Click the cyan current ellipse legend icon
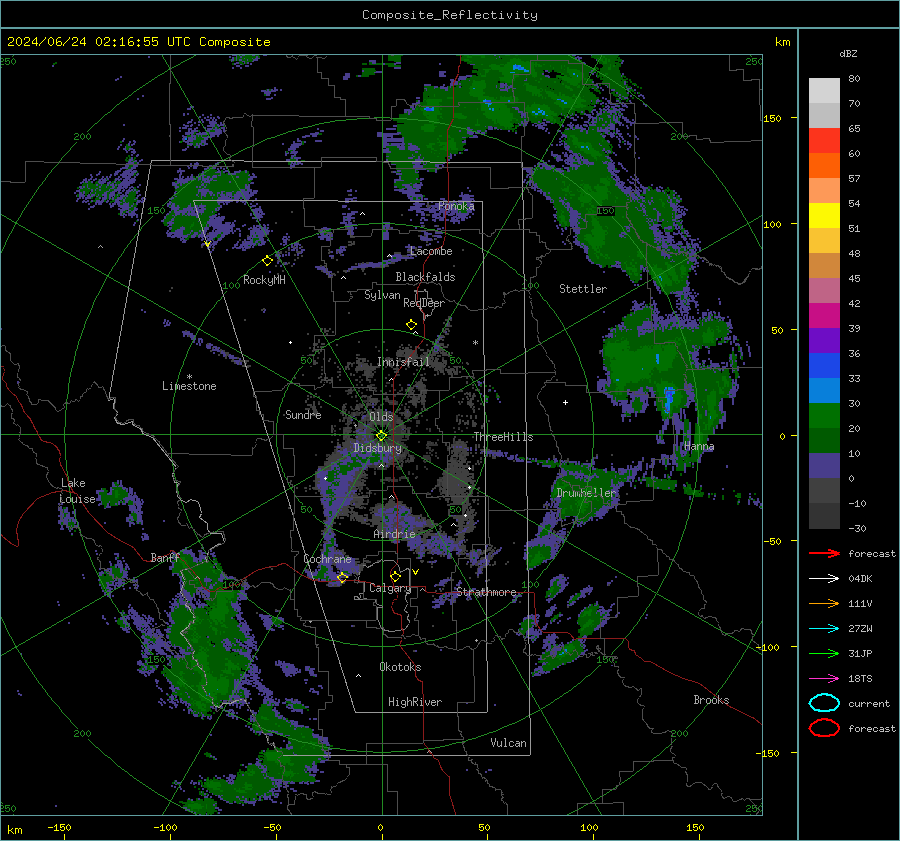 click(824, 703)
